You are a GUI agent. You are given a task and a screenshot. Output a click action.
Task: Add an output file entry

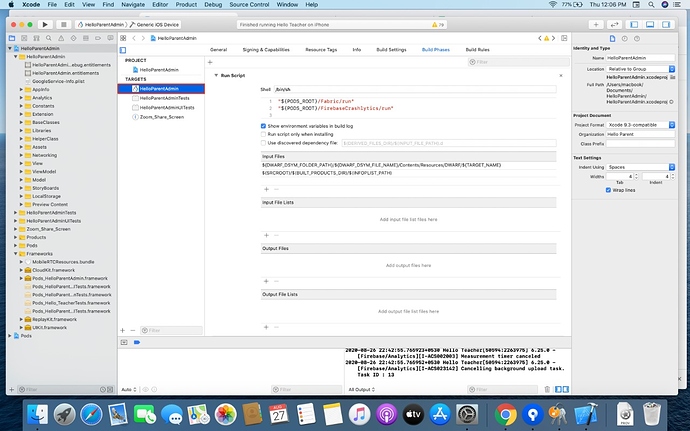(266, 281)
